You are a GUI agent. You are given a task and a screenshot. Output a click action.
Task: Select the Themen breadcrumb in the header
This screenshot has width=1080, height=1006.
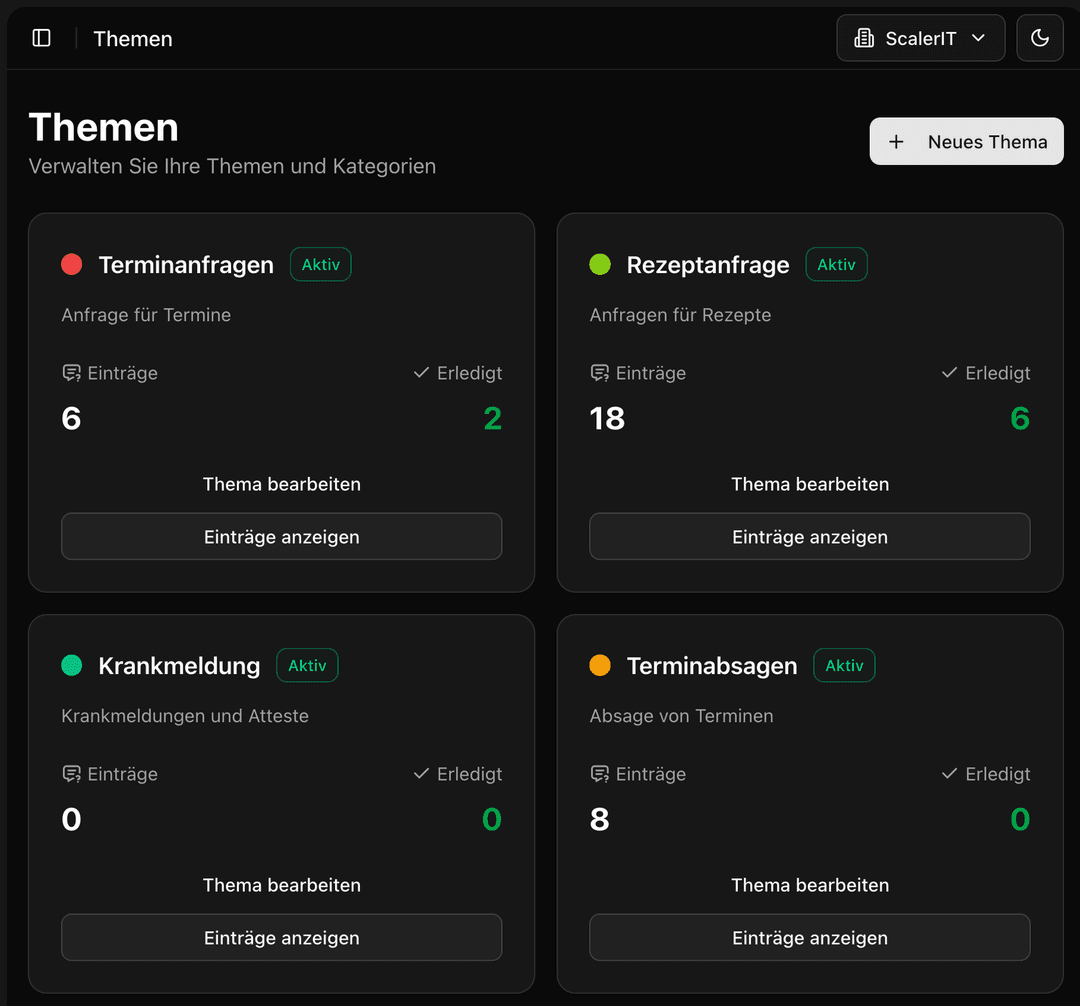[x=133, y=39]
